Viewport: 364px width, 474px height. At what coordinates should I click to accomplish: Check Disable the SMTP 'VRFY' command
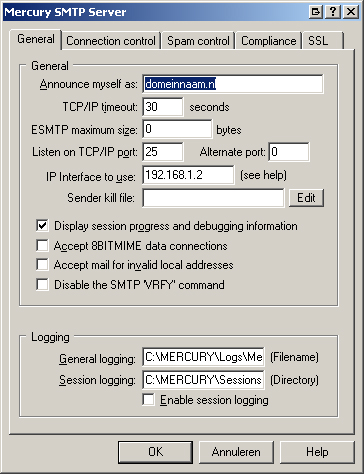coord(42,285)
